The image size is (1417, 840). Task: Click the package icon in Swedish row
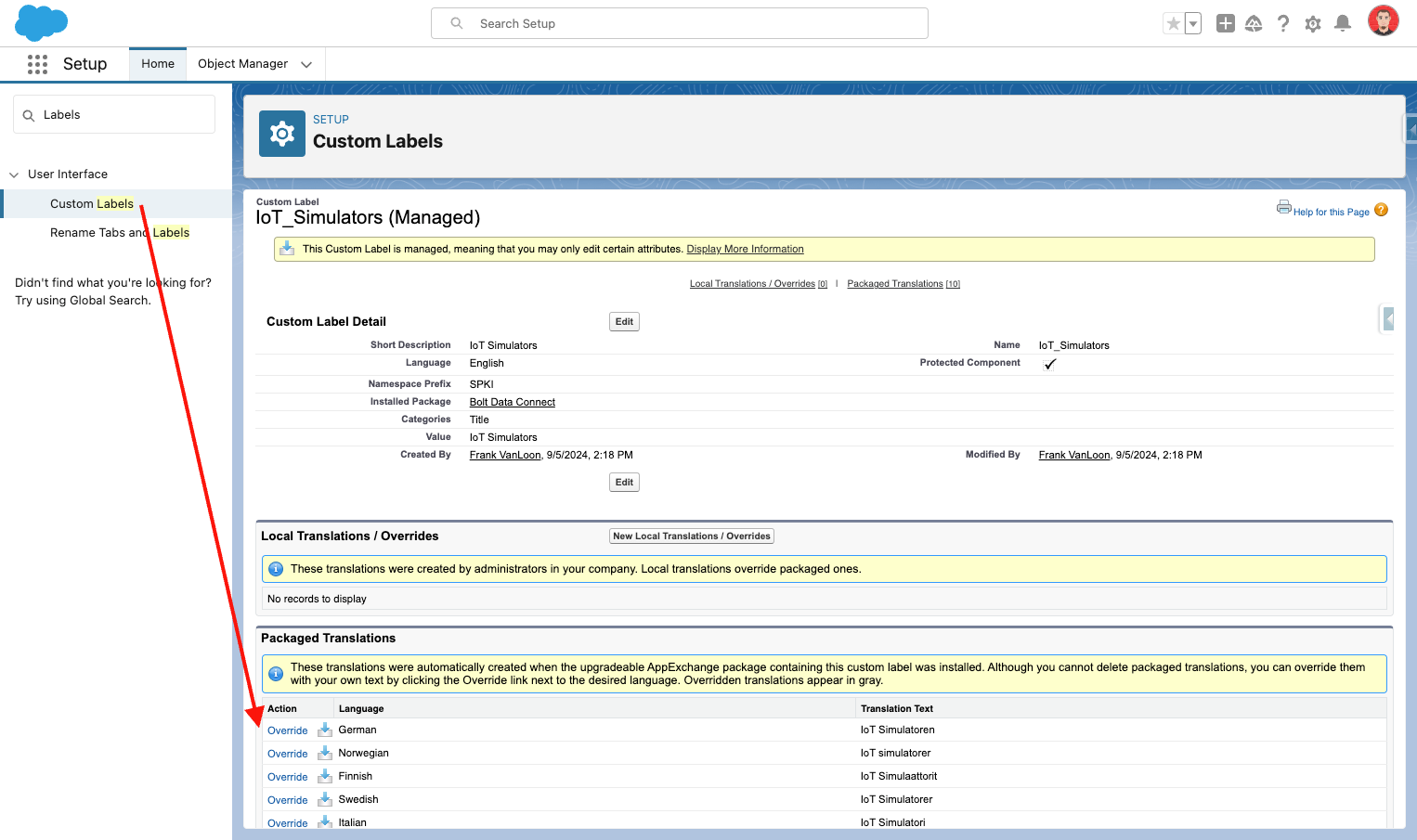tap(325, 799)
